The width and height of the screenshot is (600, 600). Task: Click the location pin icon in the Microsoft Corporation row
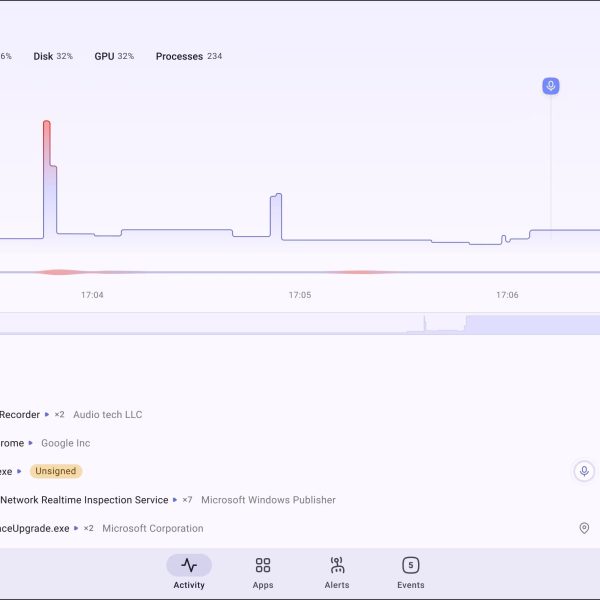[x=584, y=528]
